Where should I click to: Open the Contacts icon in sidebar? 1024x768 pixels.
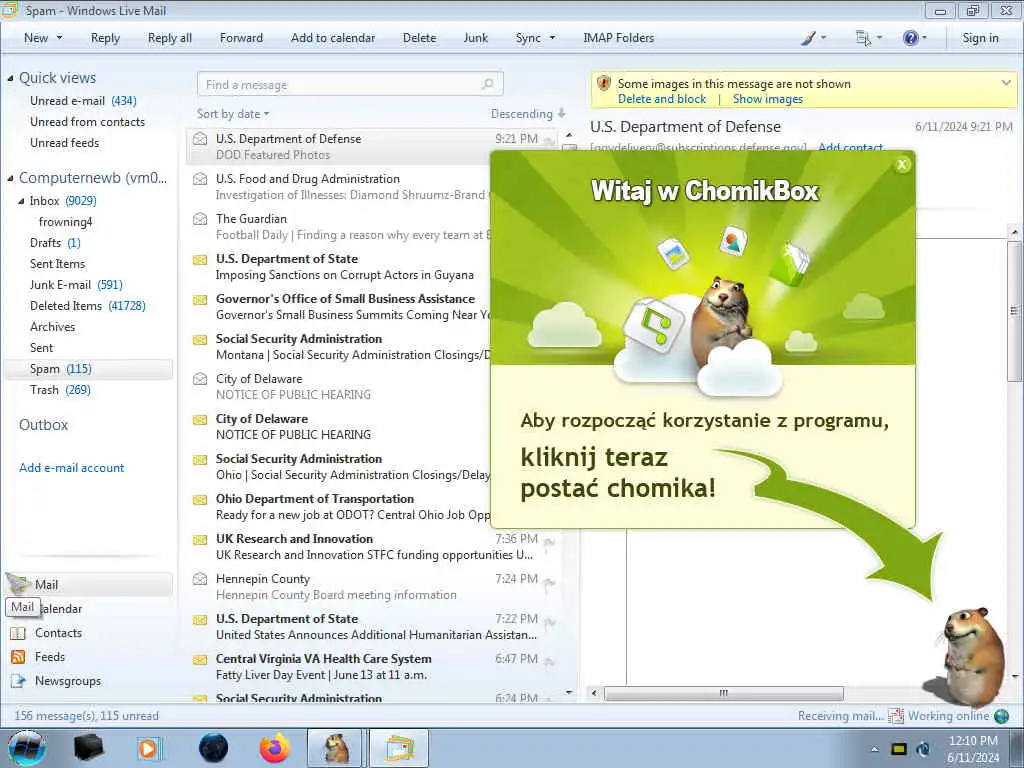[x=18, y=633]
